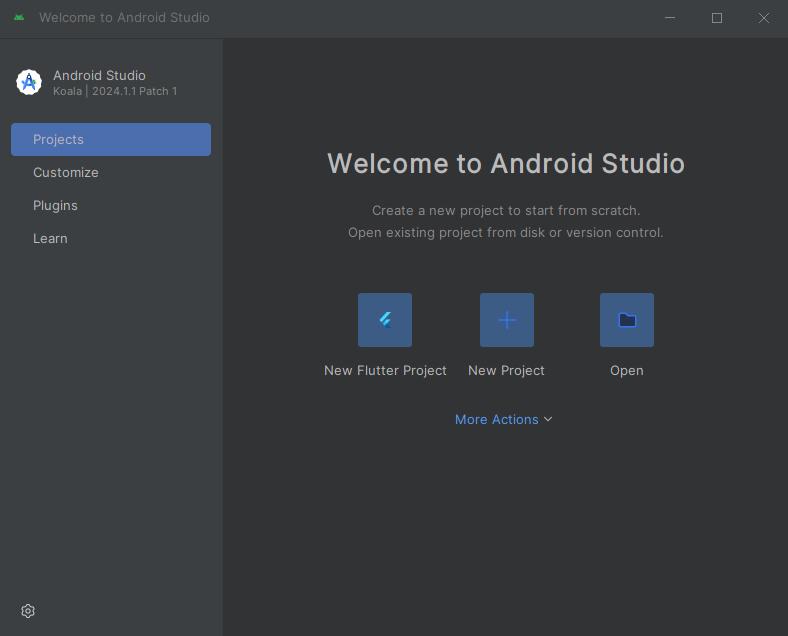
Task: Go to the Learn tab
Action: 111,239
